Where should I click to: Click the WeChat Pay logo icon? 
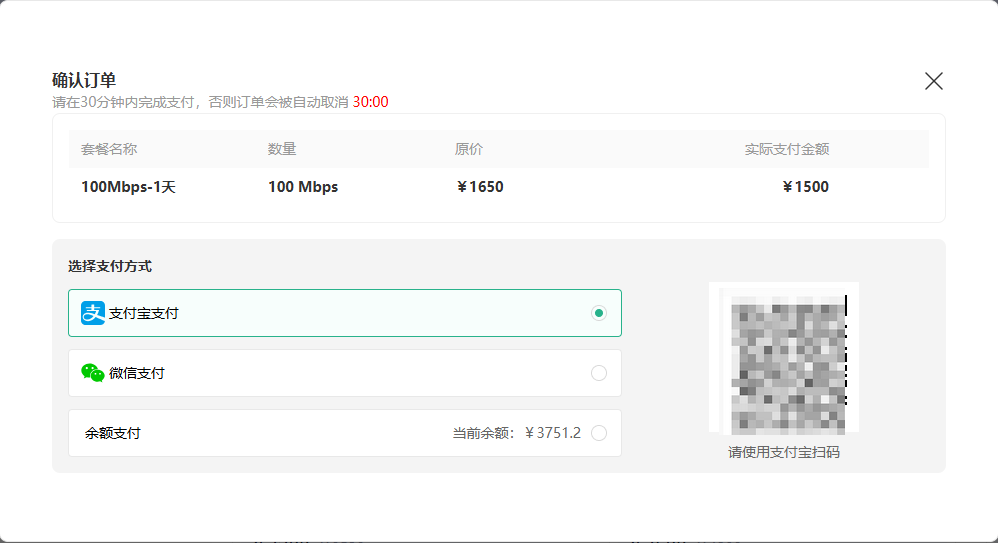coord(93,373)
